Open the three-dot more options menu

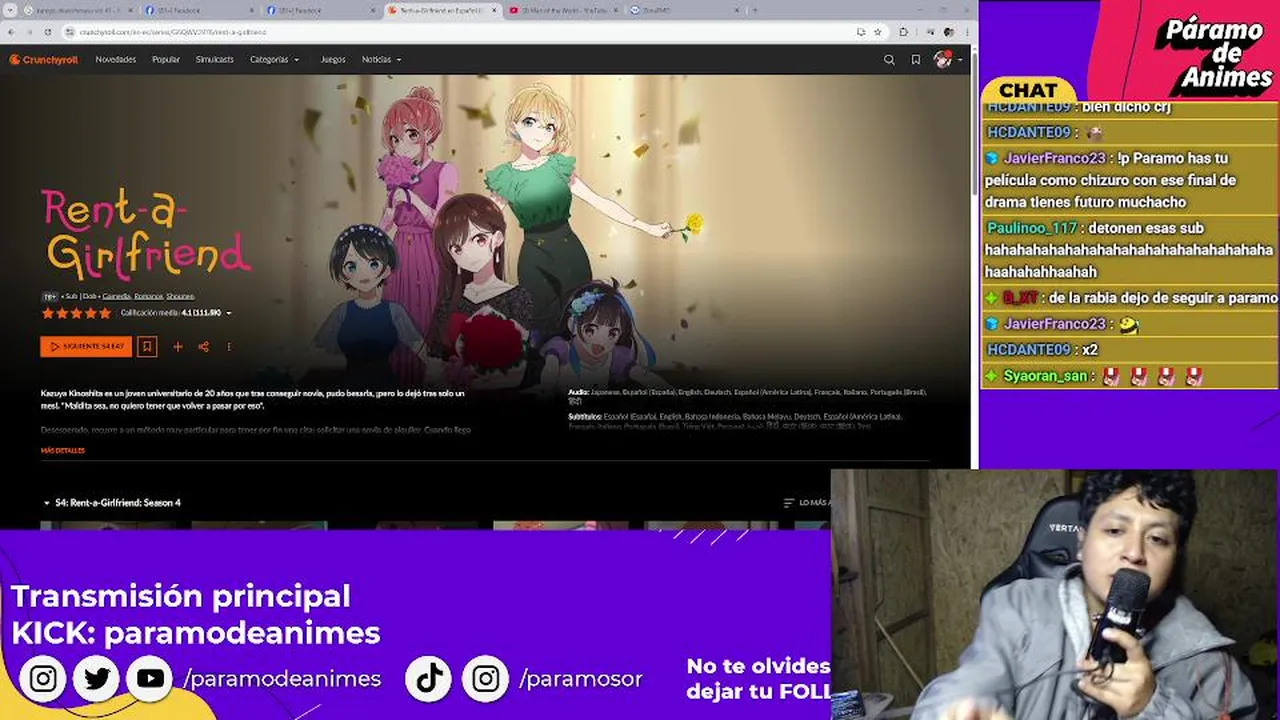(x=229, y=347)
